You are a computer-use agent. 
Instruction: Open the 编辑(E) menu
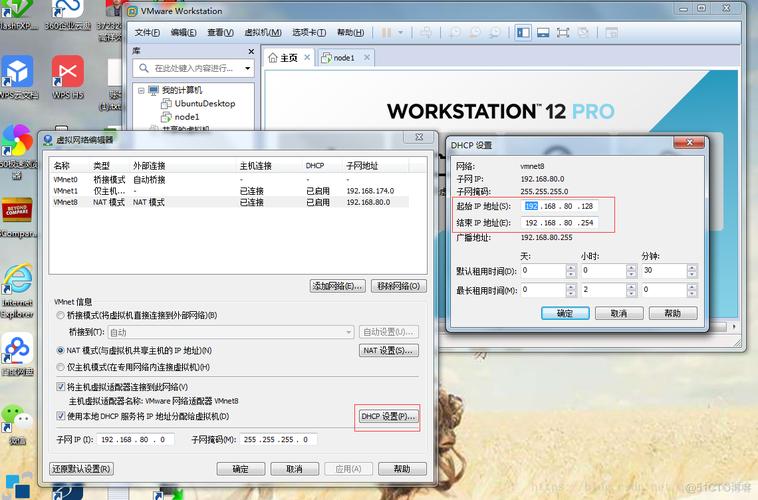pos(183,32)
